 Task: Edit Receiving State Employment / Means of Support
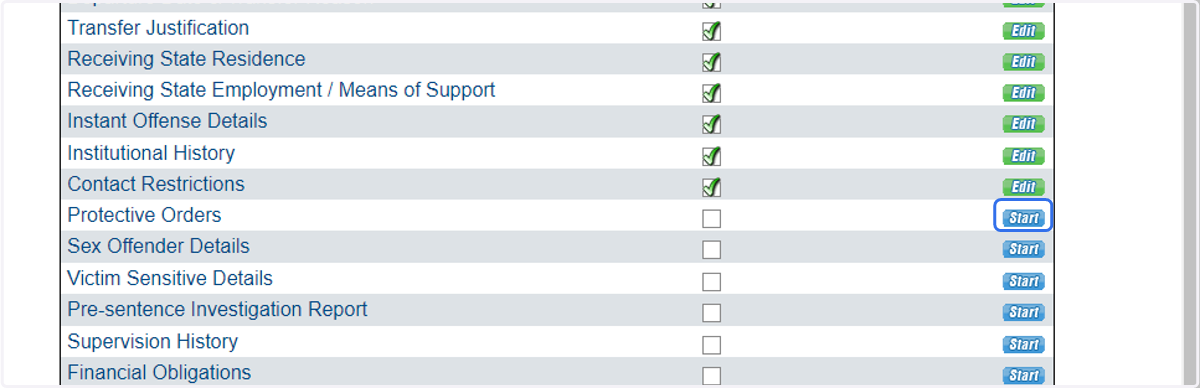(x=1023, y=93)
